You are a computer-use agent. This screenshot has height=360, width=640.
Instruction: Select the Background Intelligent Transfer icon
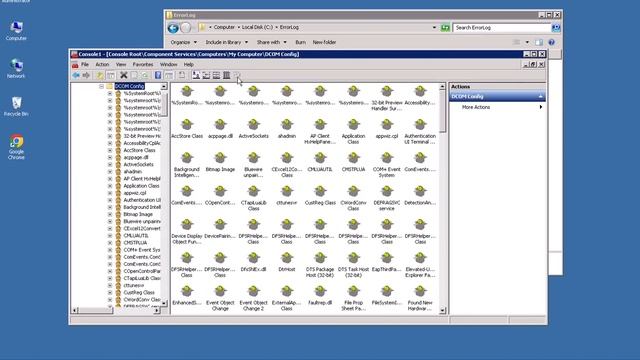pos(187,165)
